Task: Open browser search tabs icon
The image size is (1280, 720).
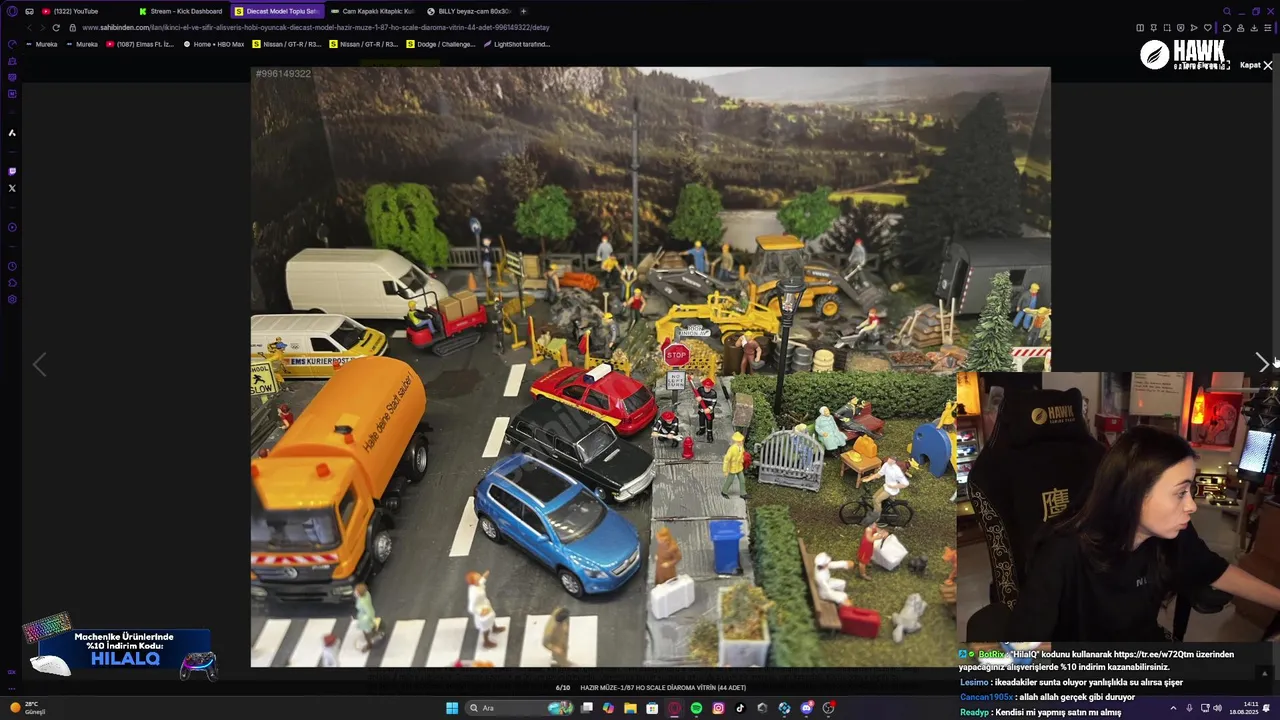Action: (x=1227, y=11)
